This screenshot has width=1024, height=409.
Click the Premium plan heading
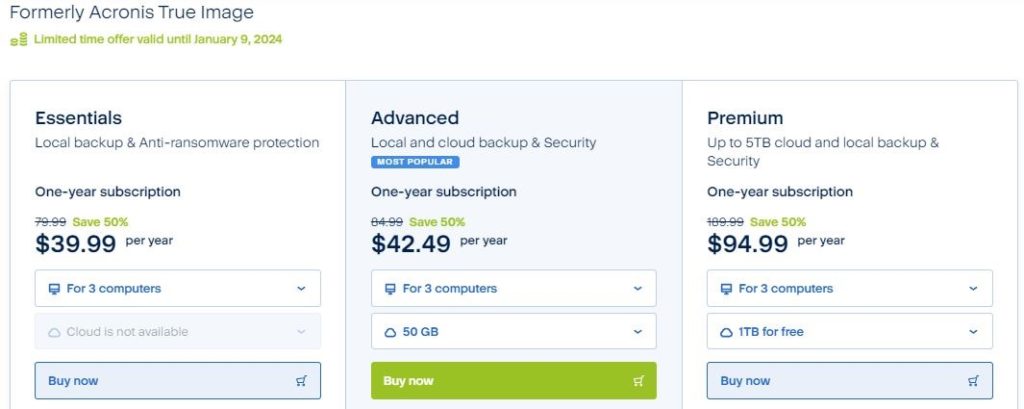coord(745,118)
